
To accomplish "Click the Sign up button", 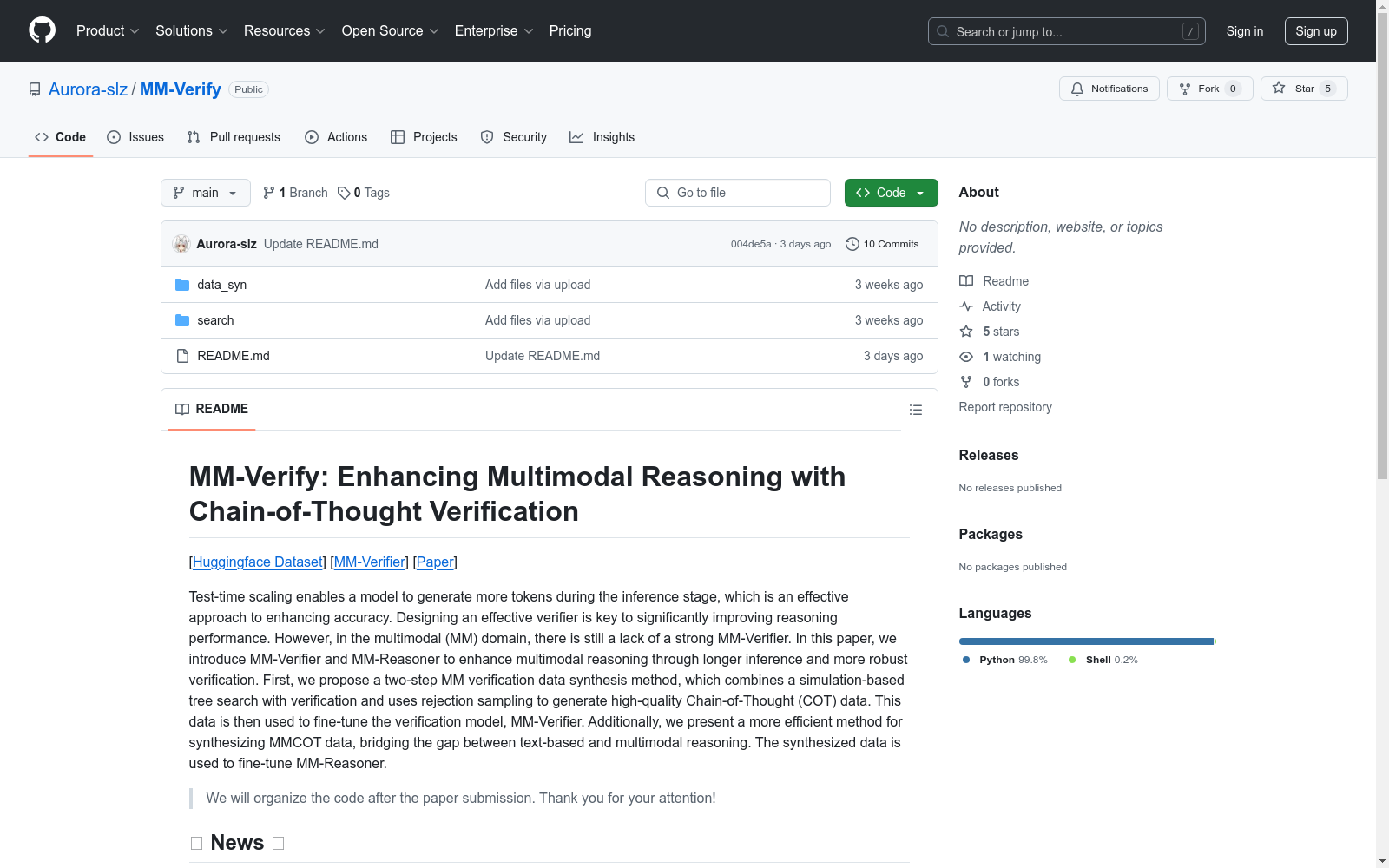I will (x=1316, y=31).
